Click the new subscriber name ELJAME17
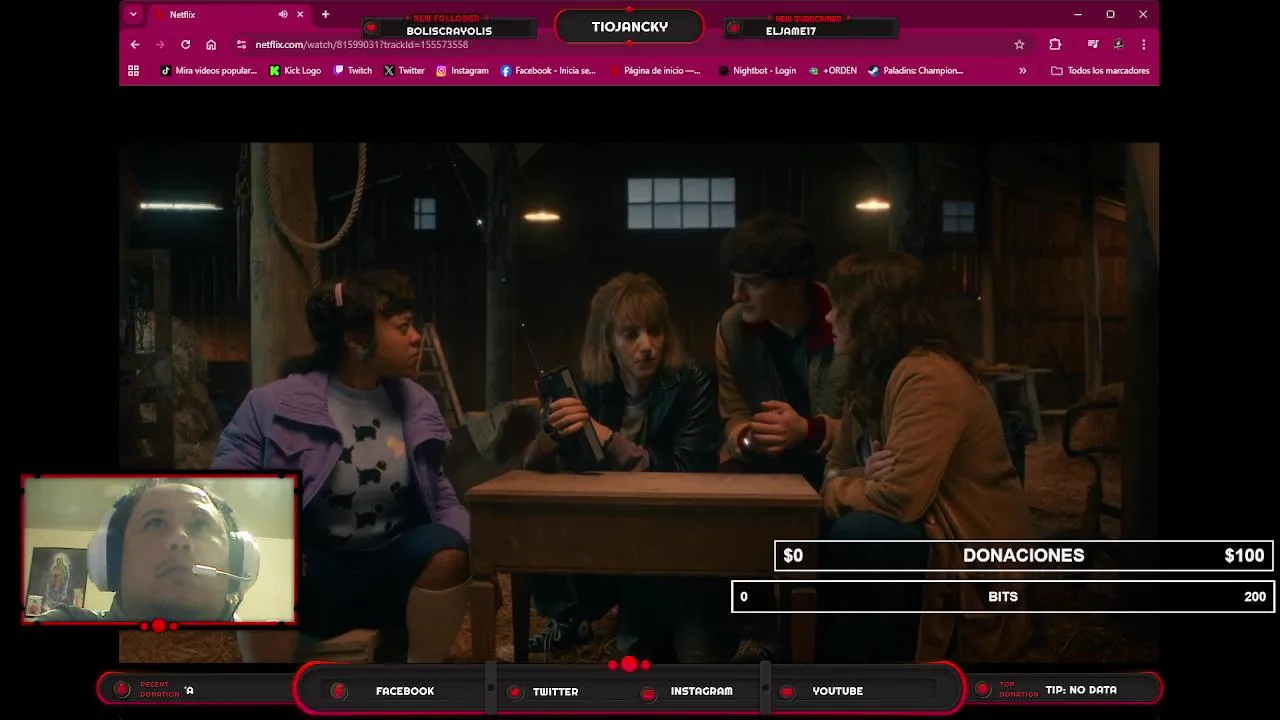The height and width of the screenshot is (720, 1280). (791, 31)
